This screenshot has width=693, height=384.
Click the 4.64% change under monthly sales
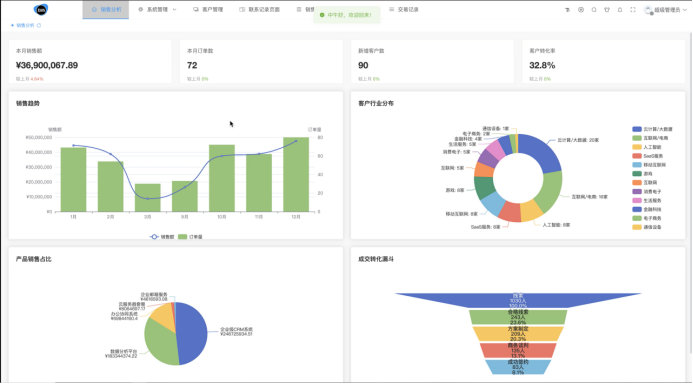pos(37,79)
